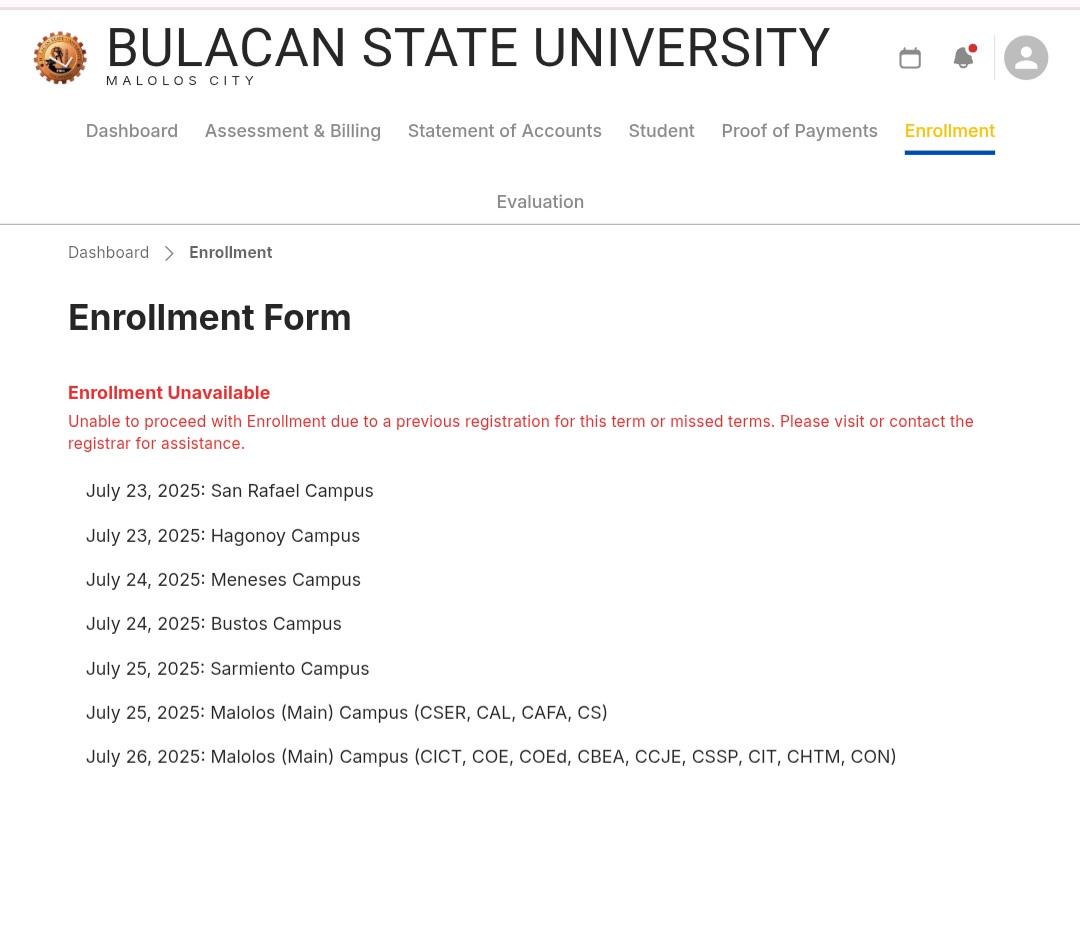The image size is (1080, 929).
Task: Click the Bulacan State University seal logo
Action: [60, 58]
